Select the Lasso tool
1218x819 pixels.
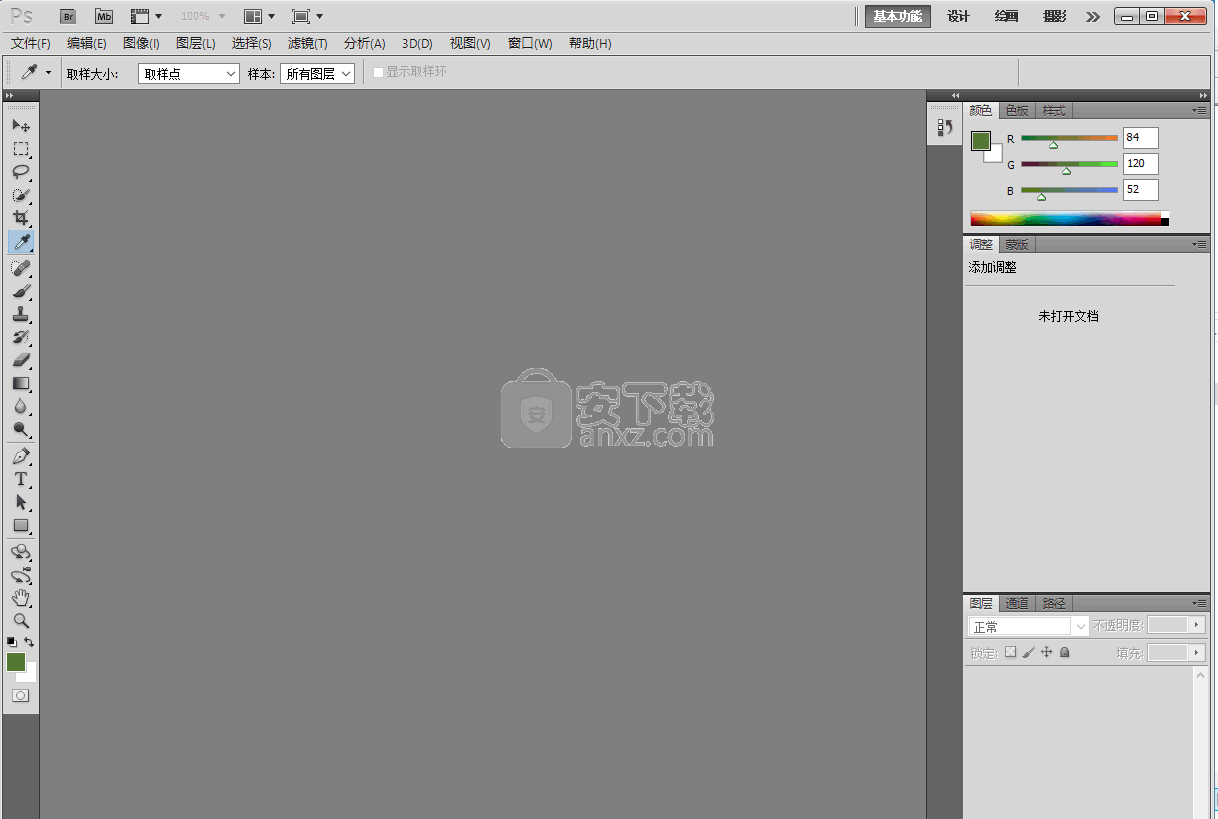tap(20, 172)
